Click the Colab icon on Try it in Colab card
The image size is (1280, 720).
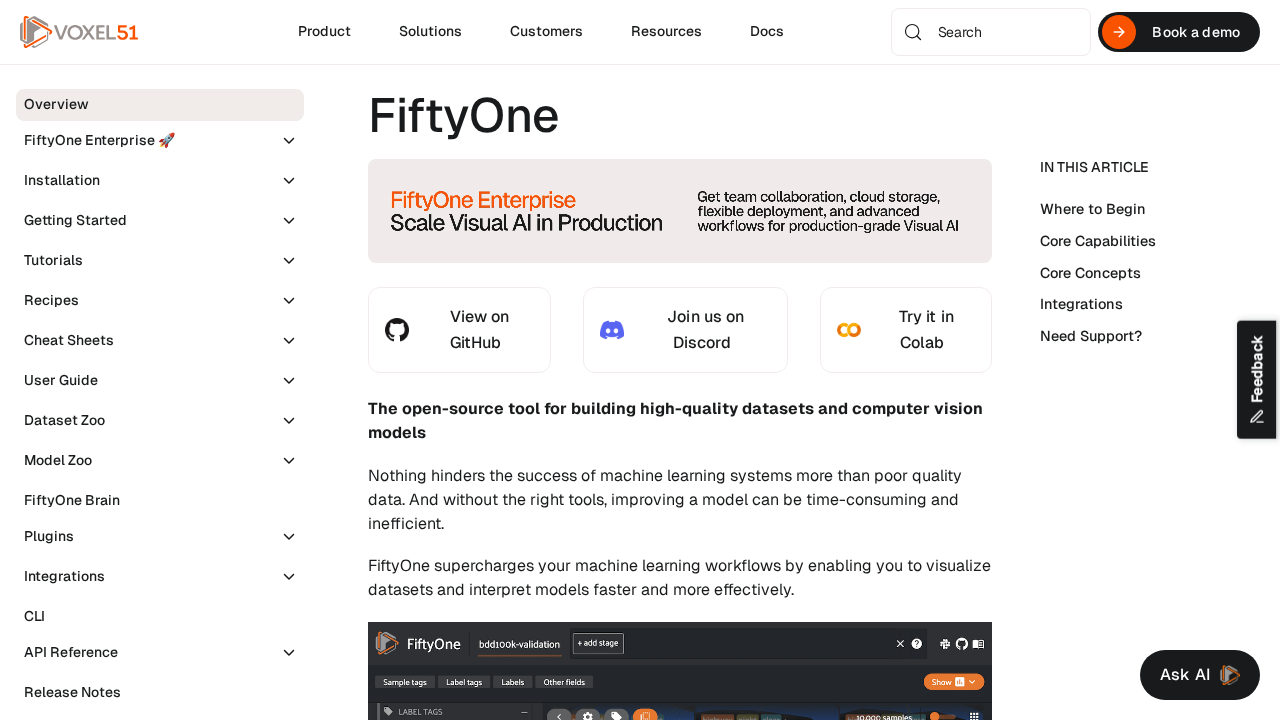click(x=848, y=330)
